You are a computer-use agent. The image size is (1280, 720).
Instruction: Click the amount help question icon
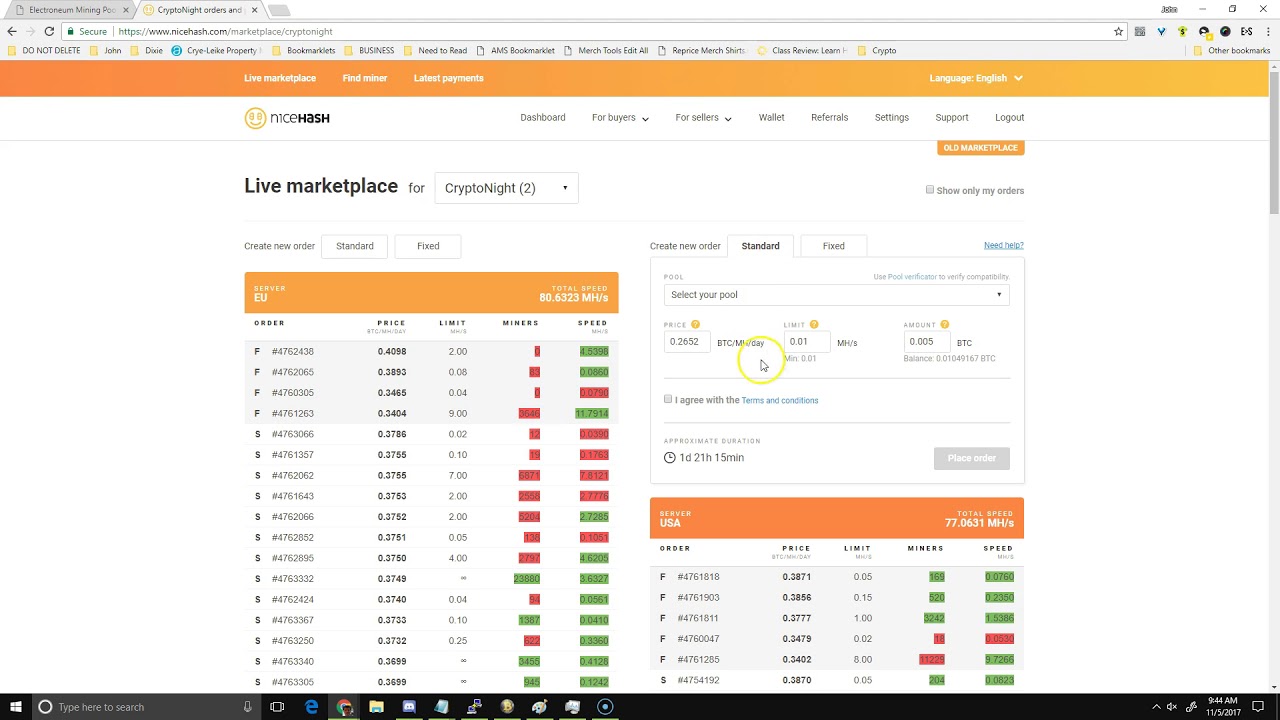(x=944, y=324)
